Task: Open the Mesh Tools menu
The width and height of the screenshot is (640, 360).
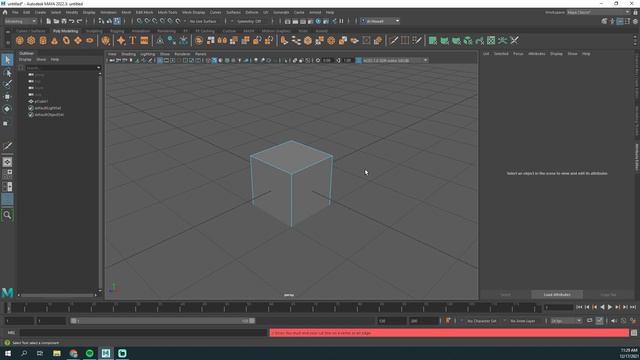Action: 167,12
